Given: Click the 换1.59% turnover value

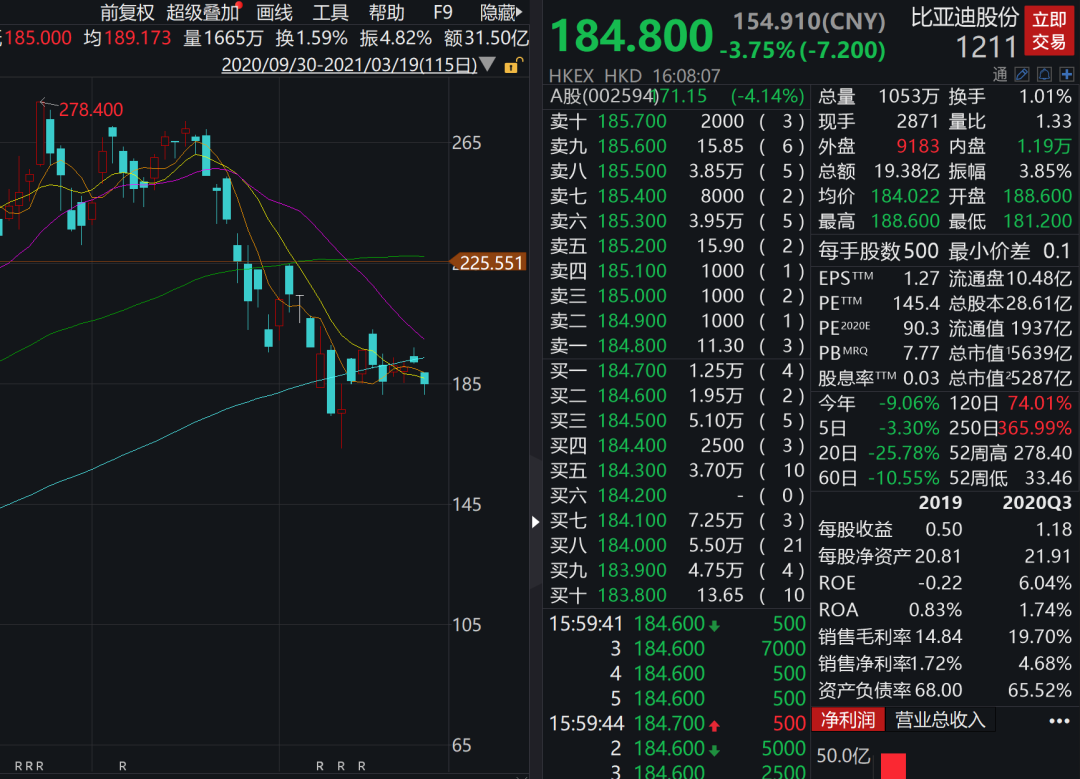Looking at the screenshot, I should tap(311, 38).
